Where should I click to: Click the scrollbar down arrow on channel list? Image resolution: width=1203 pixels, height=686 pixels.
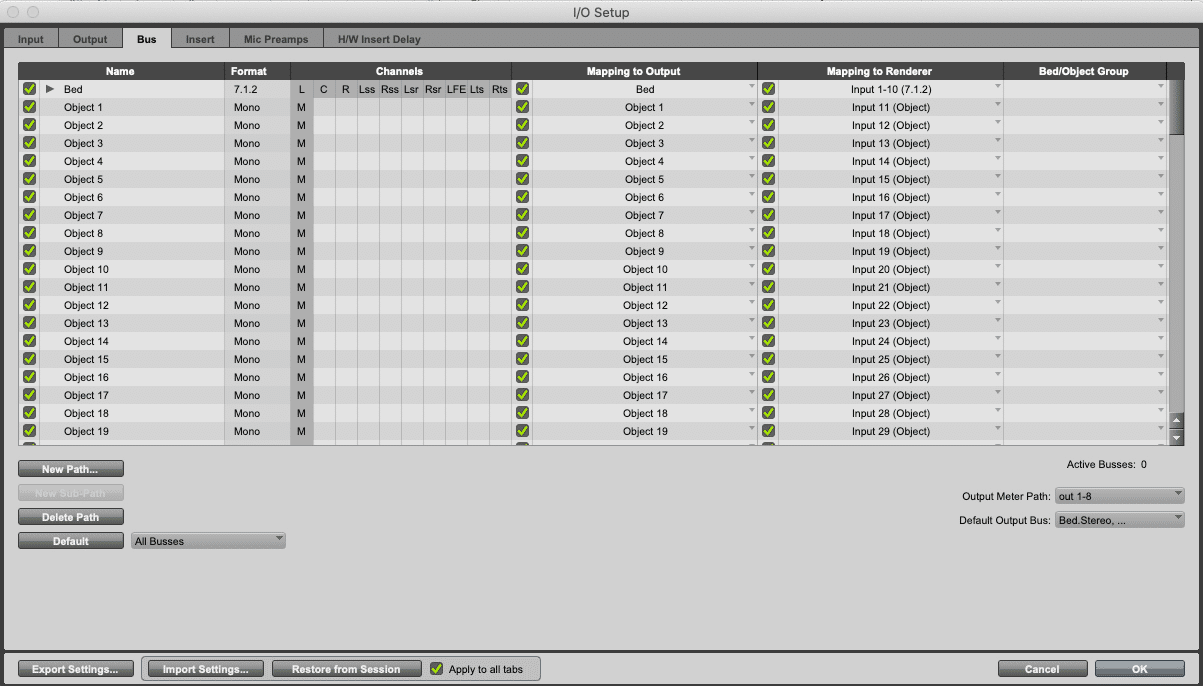[x=1175, y=437]
